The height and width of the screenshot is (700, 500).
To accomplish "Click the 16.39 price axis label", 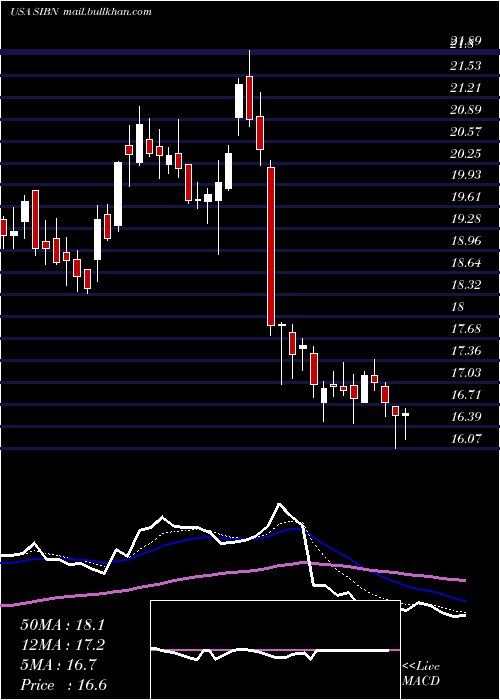I will point(466,417).
